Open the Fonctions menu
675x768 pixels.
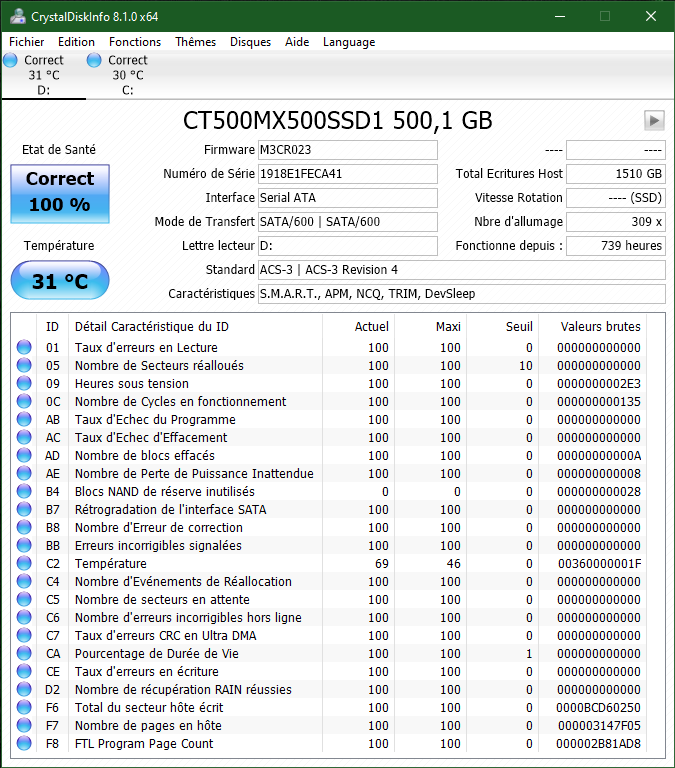(x=135, y=42)
